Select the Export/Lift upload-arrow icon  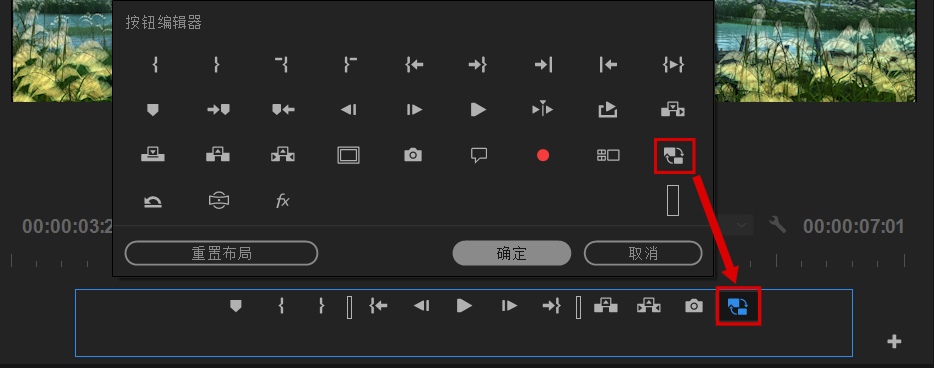(608, 110)
